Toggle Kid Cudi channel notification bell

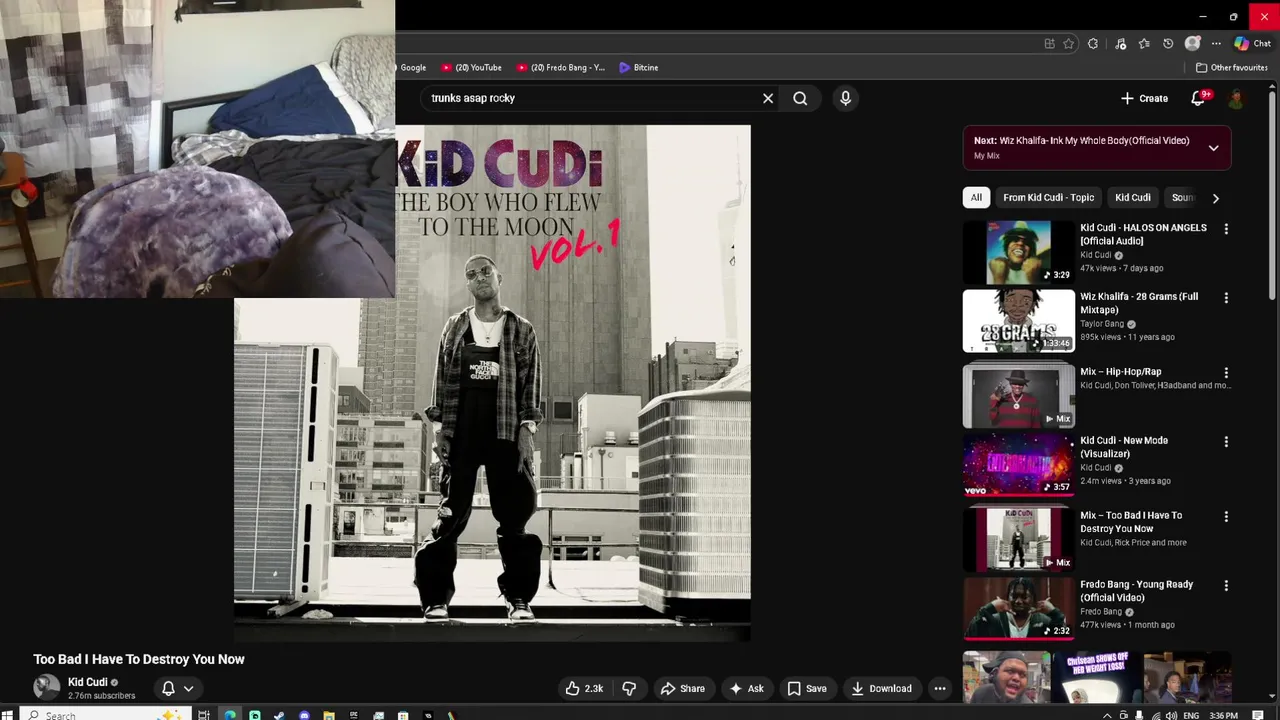pyautogui.click(x=168, y=688)
